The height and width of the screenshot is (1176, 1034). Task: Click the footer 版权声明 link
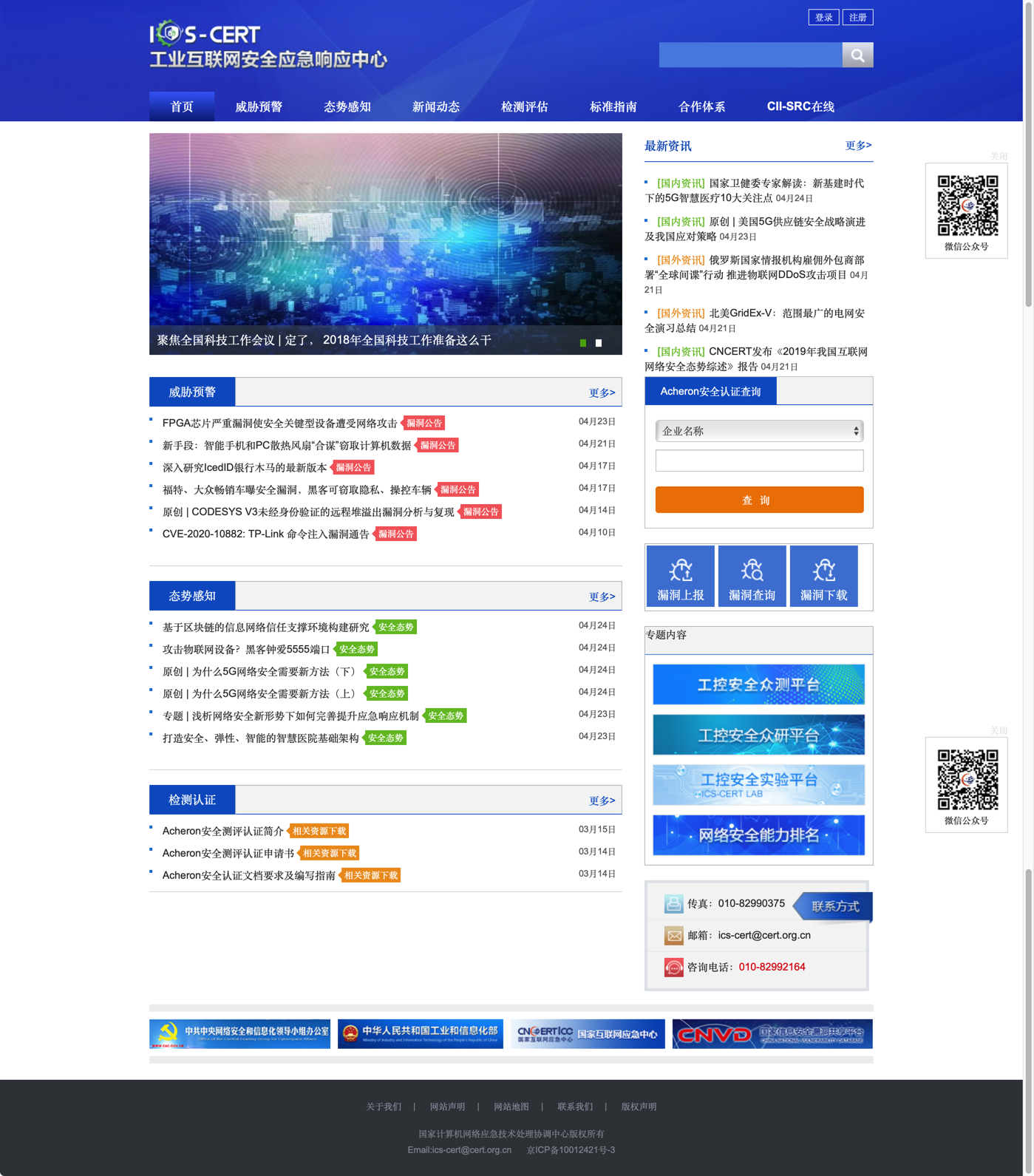pos(639,1107)
